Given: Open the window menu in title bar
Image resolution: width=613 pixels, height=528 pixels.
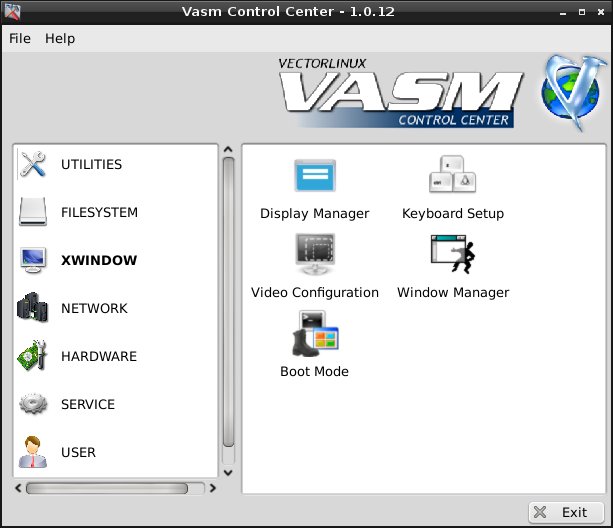Looking at the screenshot, I should [11, 11].
